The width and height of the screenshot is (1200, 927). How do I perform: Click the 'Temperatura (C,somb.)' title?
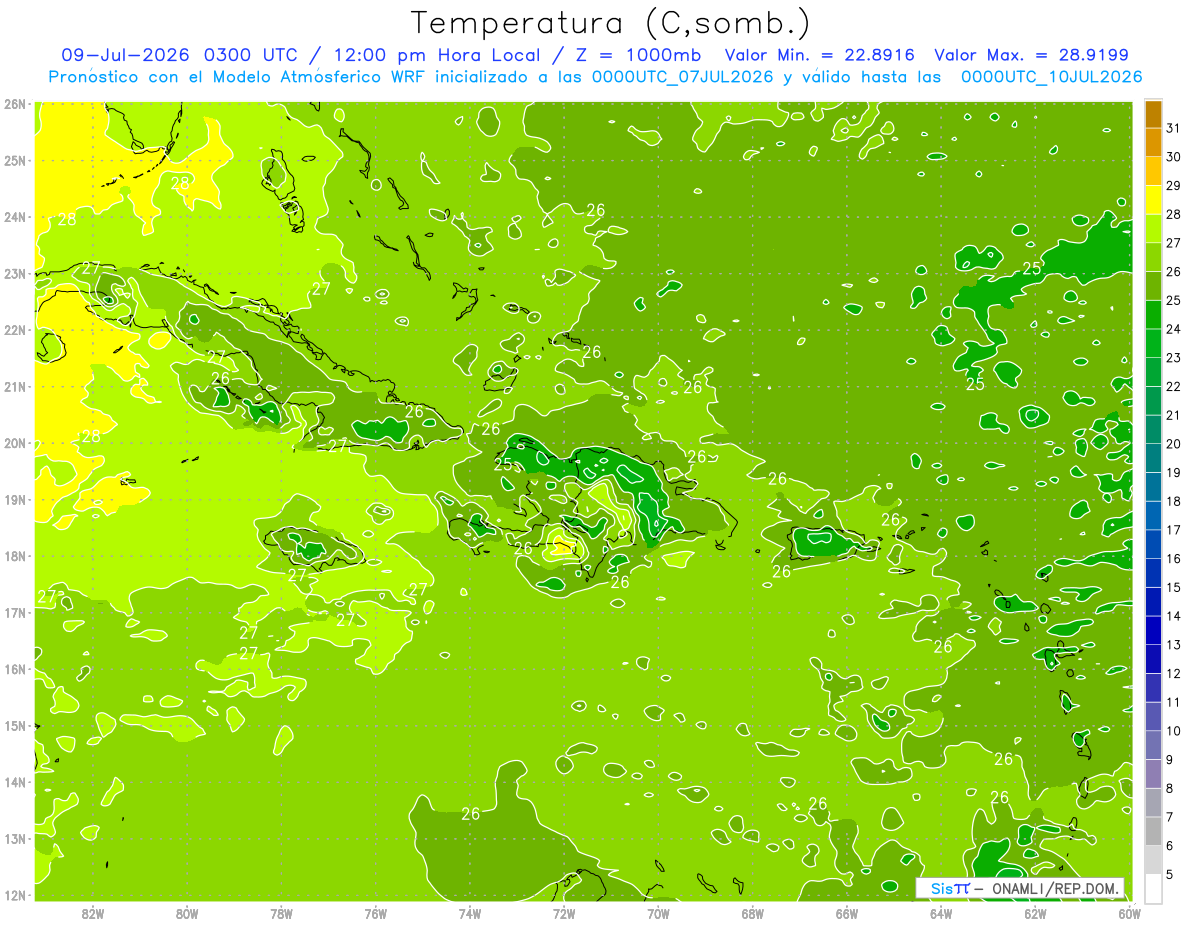[x=611, y=22]
